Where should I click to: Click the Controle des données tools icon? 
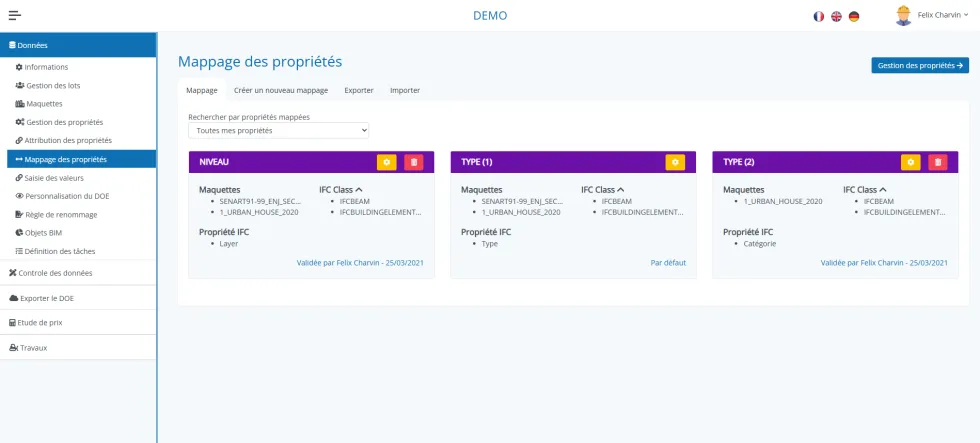12,273
